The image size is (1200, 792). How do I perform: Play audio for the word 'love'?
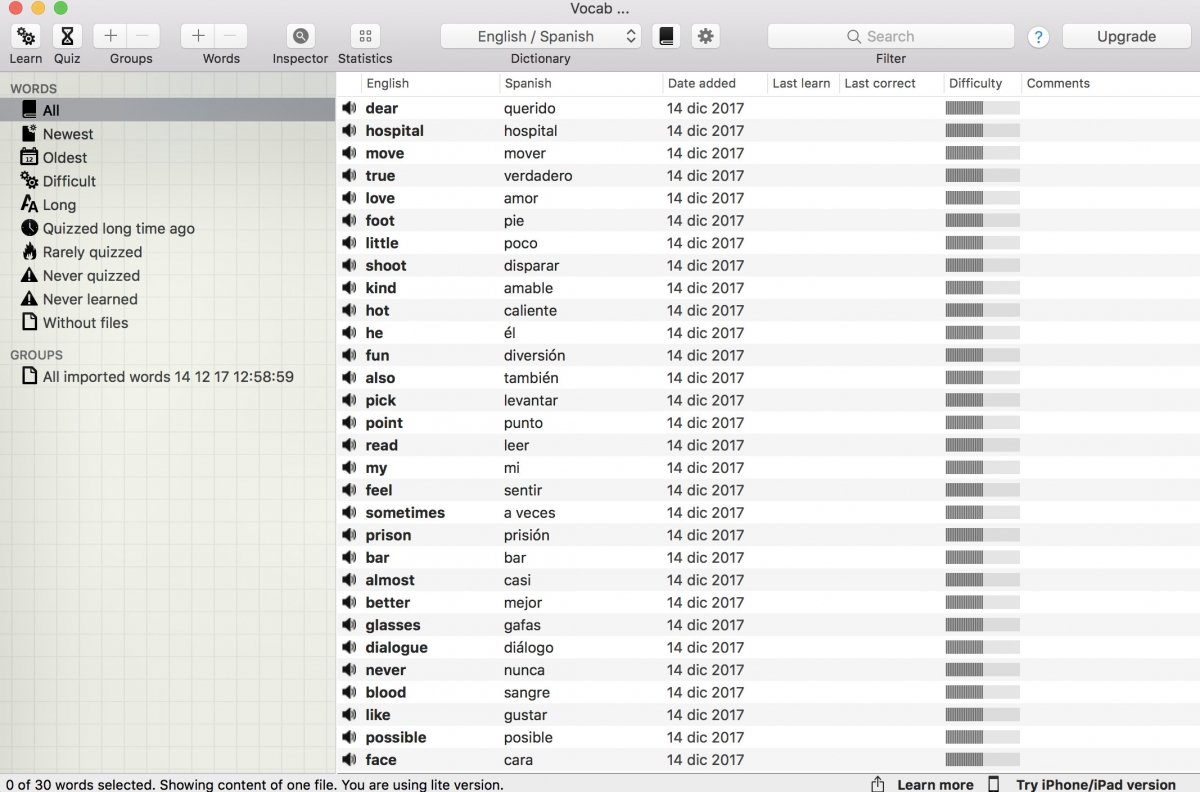[x=349, y=198]
